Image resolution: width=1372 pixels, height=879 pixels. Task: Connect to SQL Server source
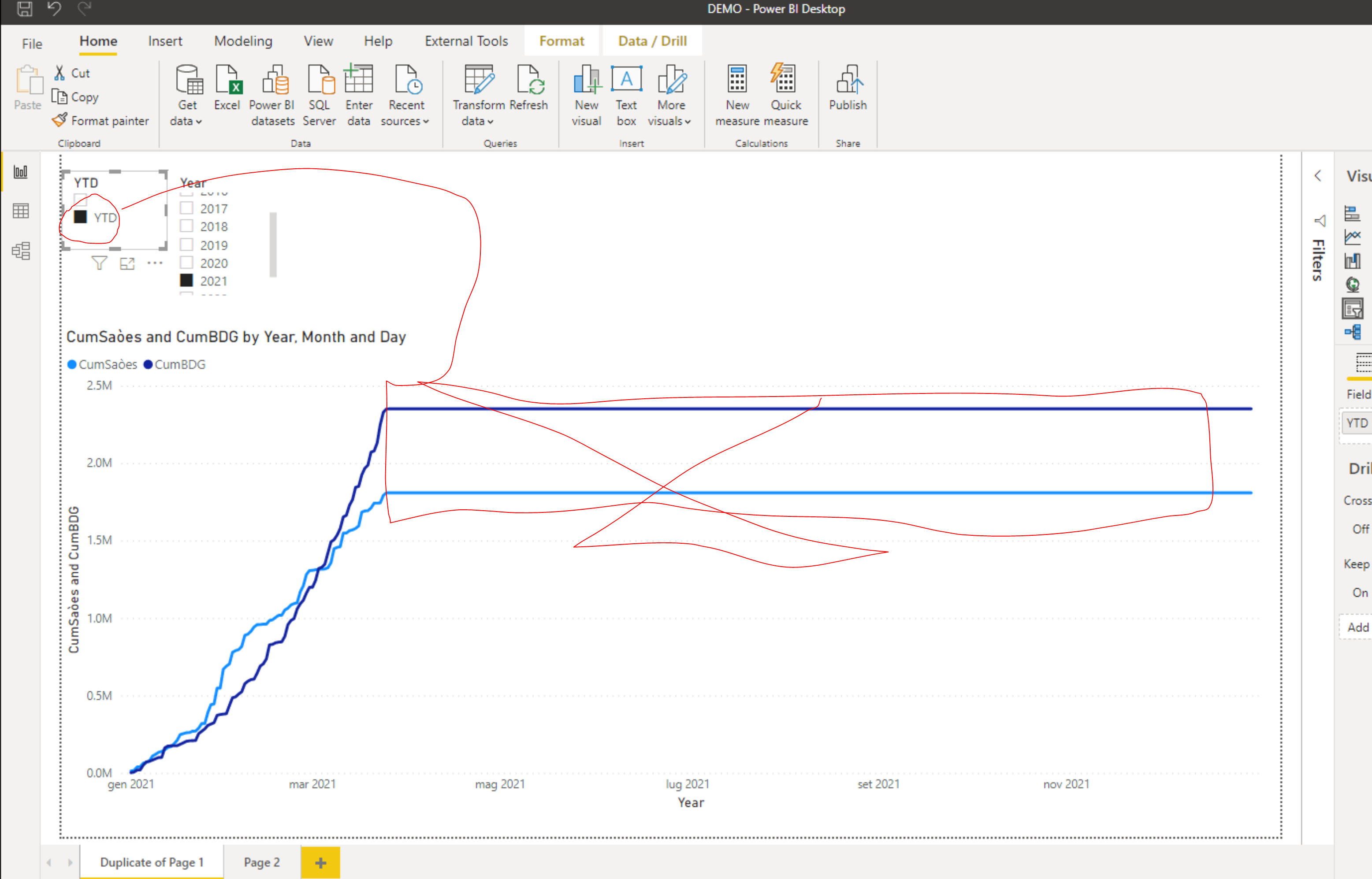point(319,95)
